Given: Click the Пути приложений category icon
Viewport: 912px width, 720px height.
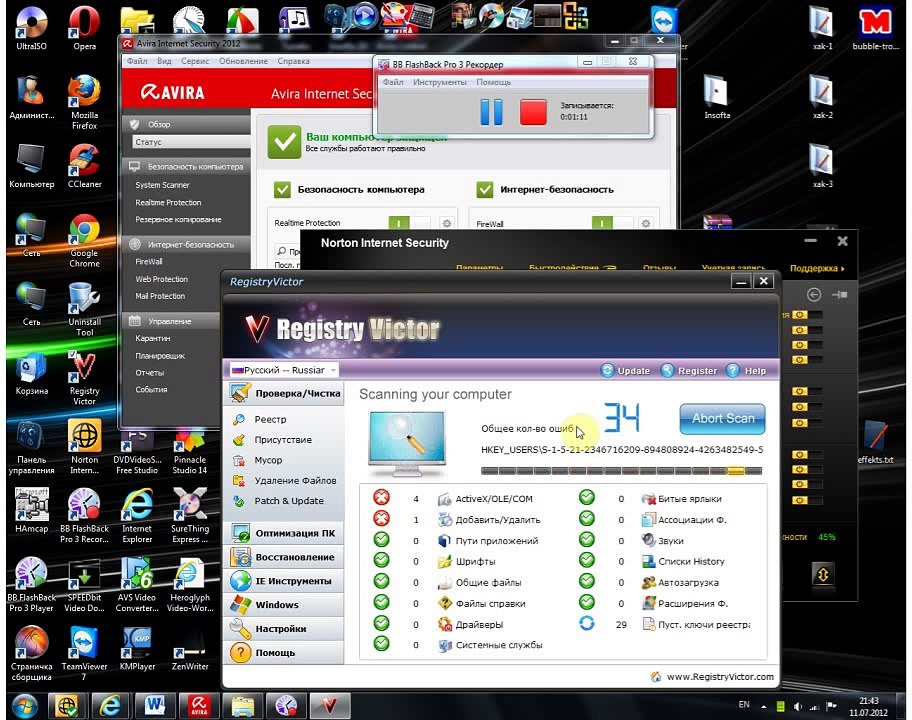Looking at the screenshot, I should 445,541.
